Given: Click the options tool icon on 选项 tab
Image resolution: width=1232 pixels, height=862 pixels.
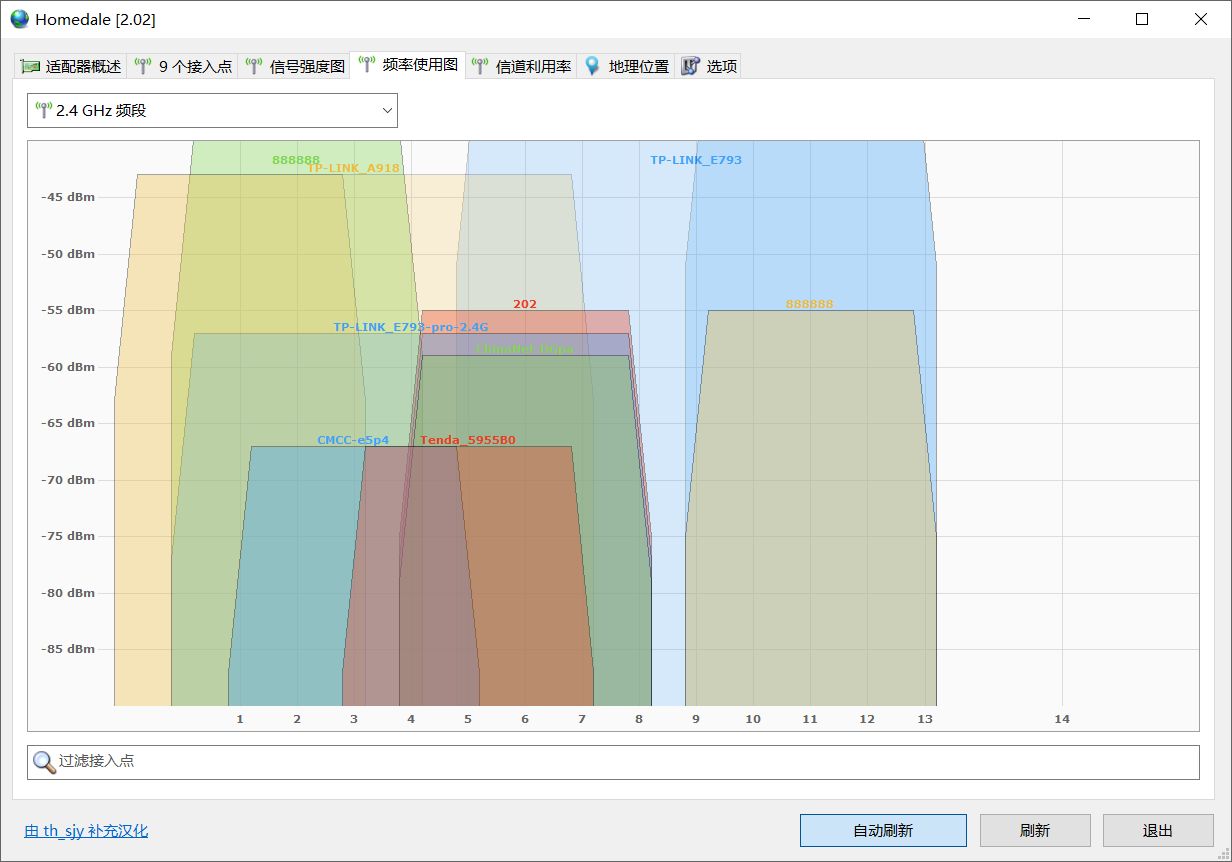Looking at the screenshot, I should [690, 66].
